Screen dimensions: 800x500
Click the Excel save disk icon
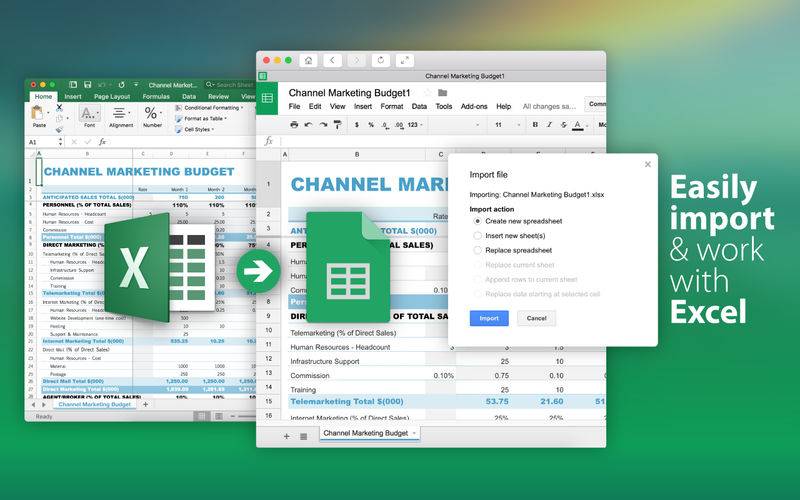tap(87, 84)
